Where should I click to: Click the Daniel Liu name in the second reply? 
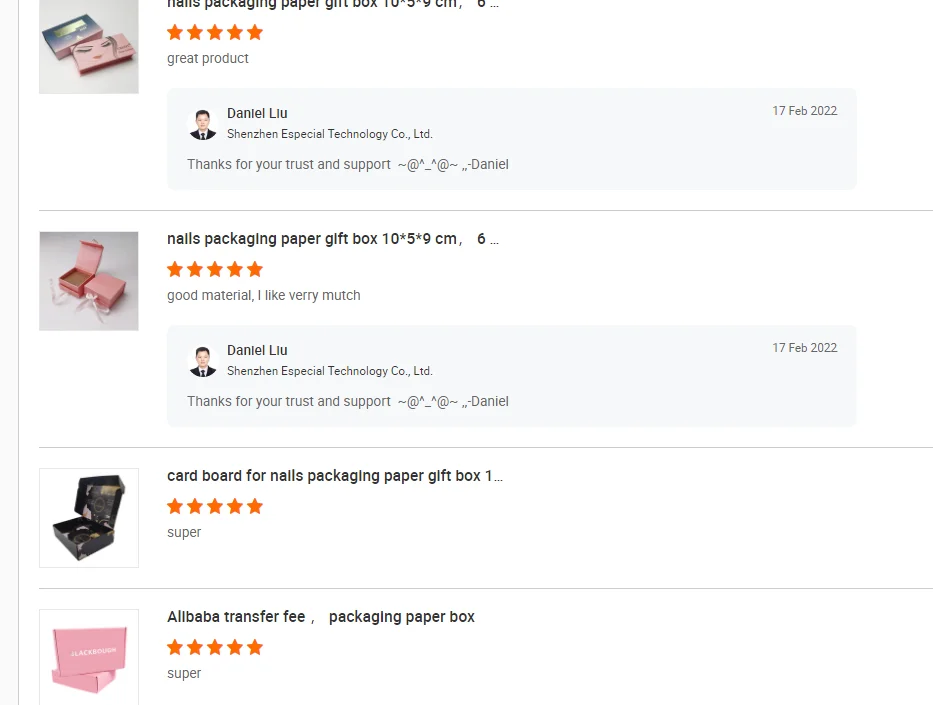coord(257,351)
